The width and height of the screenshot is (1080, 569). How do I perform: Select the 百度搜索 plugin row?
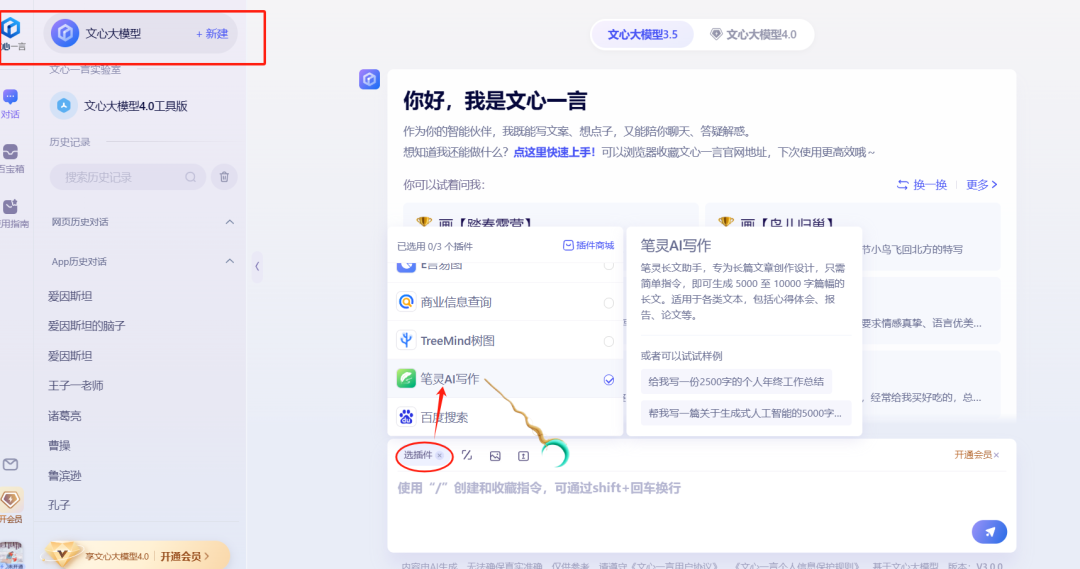[506, 417]
